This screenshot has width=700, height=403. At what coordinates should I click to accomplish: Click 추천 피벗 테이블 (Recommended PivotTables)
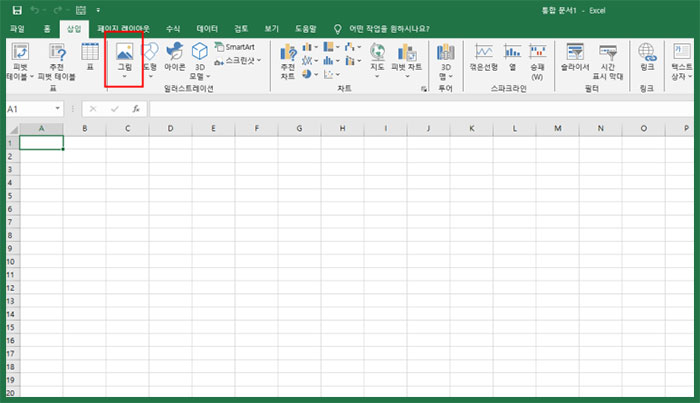[x=57, y=62]
